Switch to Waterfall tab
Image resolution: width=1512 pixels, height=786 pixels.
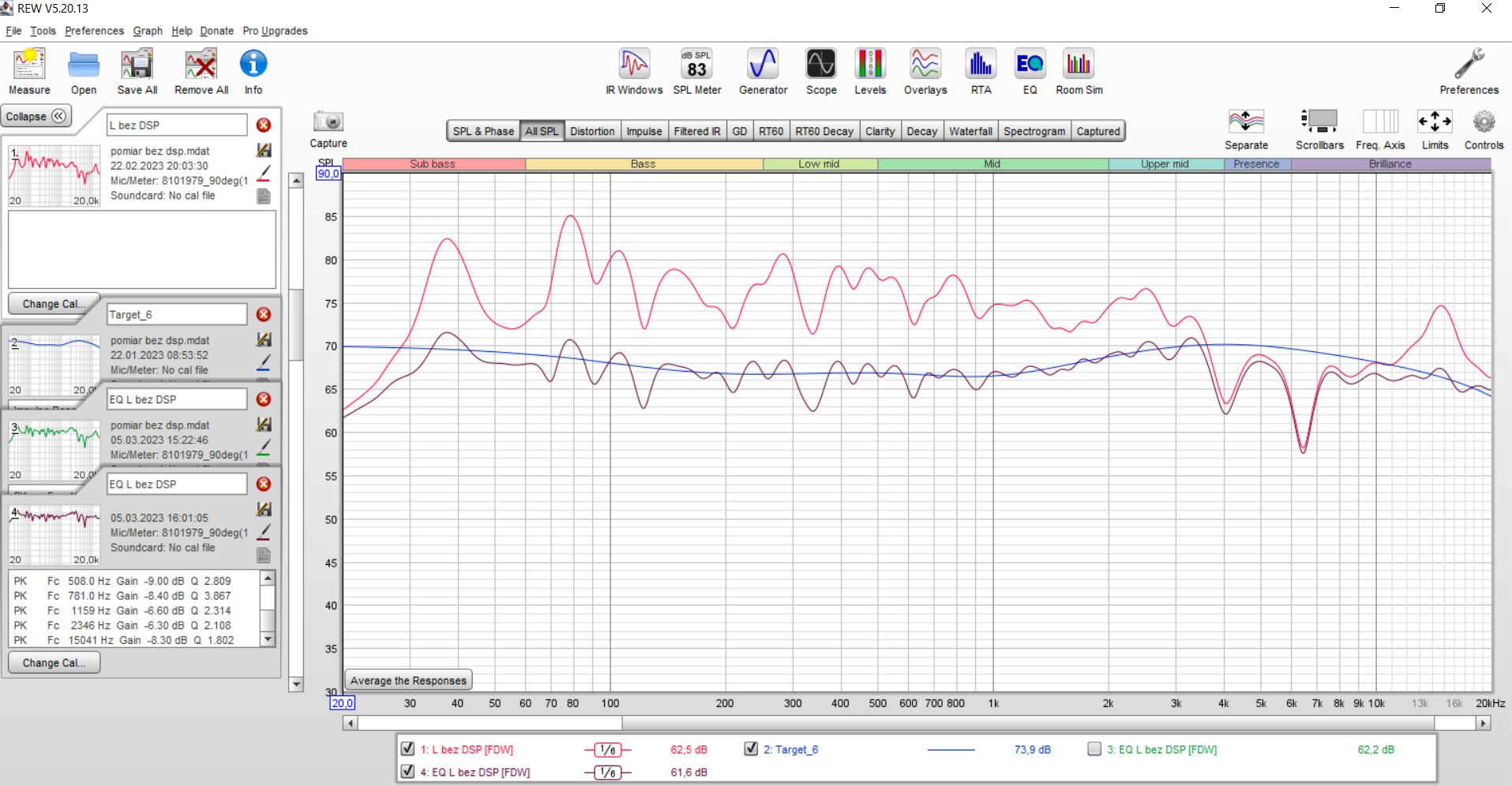970,131
